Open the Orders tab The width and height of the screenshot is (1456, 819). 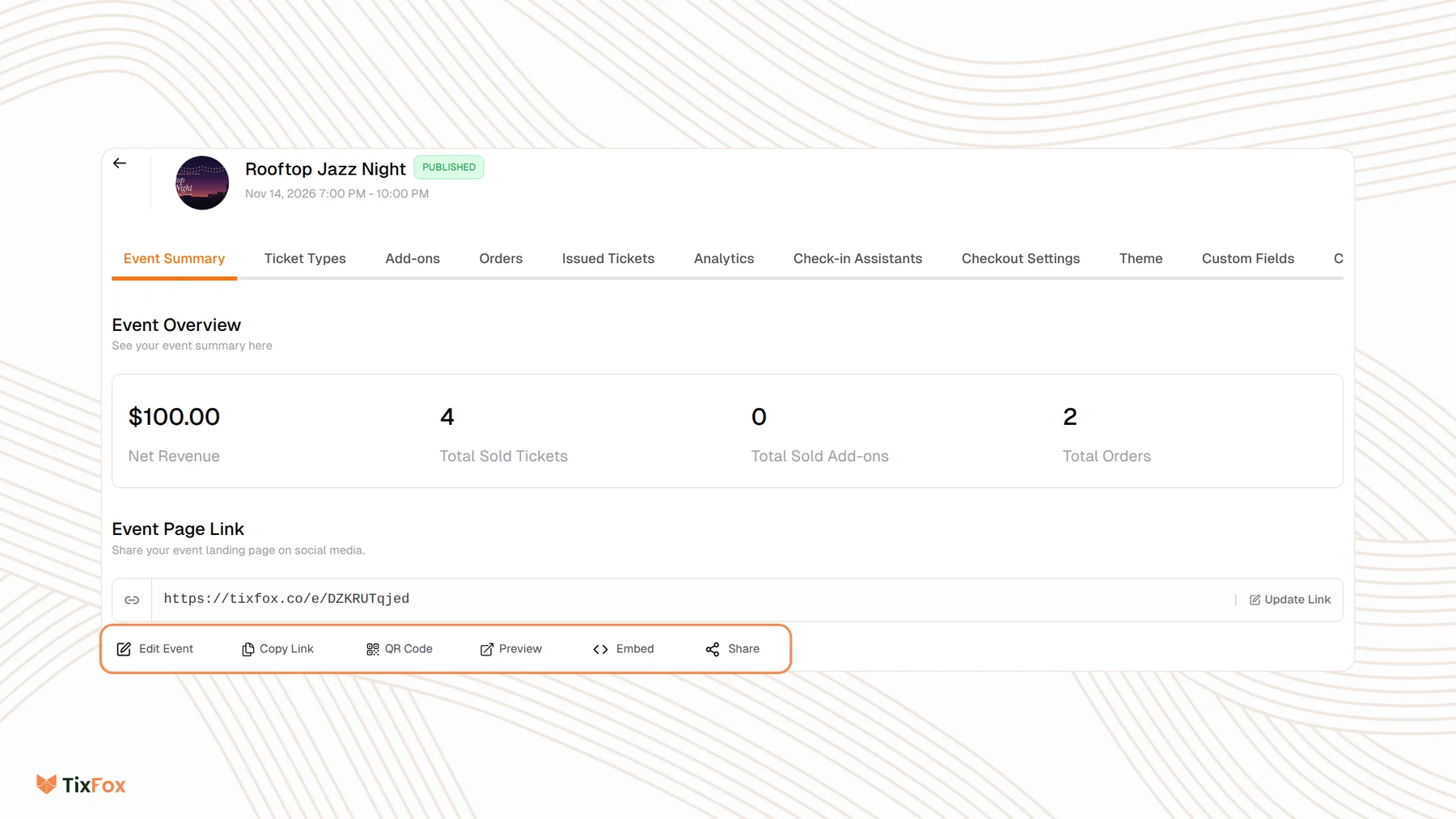(501, 259)
